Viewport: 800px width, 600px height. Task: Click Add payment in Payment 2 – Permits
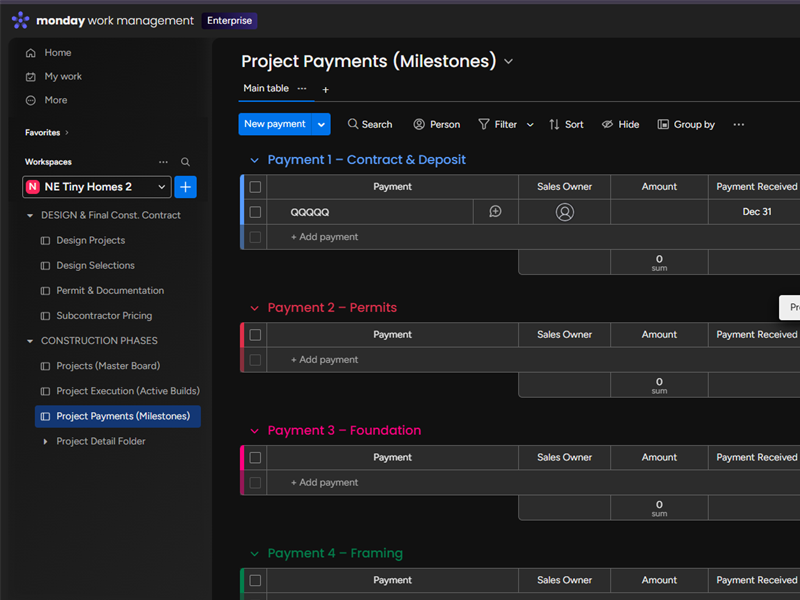click(x=324, y=360)
